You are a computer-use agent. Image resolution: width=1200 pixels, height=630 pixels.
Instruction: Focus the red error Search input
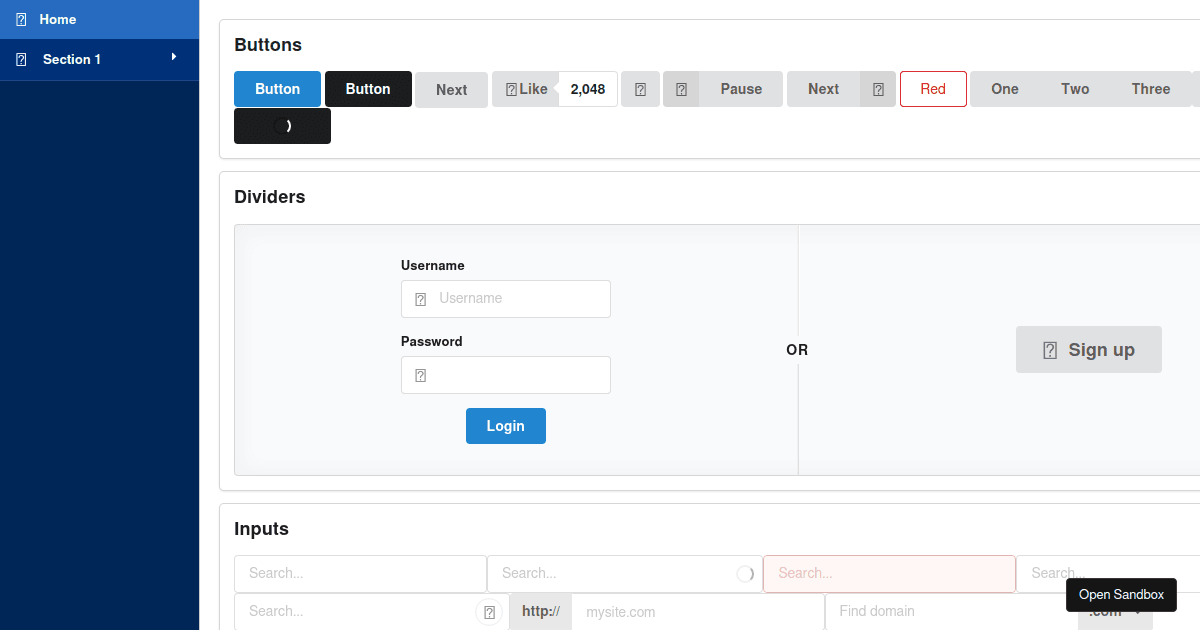tap(889, 574)
